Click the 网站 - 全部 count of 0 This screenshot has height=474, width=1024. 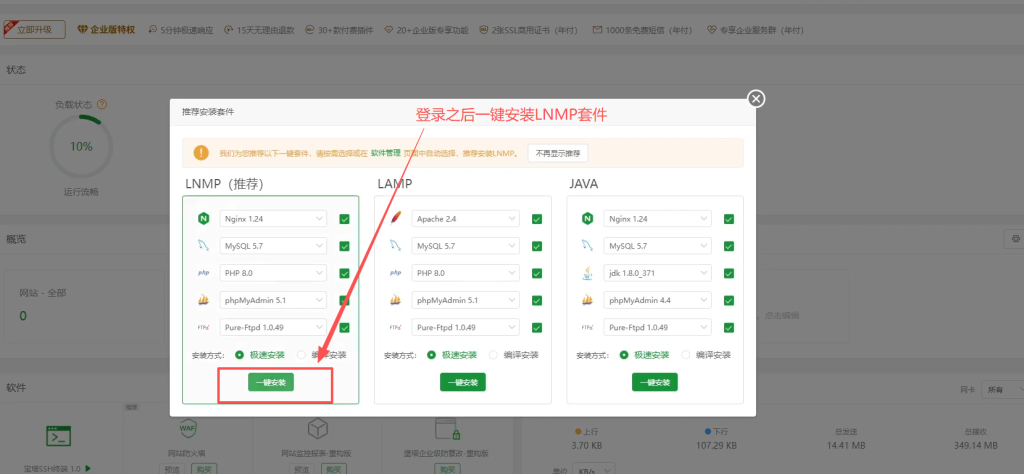[23, 316]
